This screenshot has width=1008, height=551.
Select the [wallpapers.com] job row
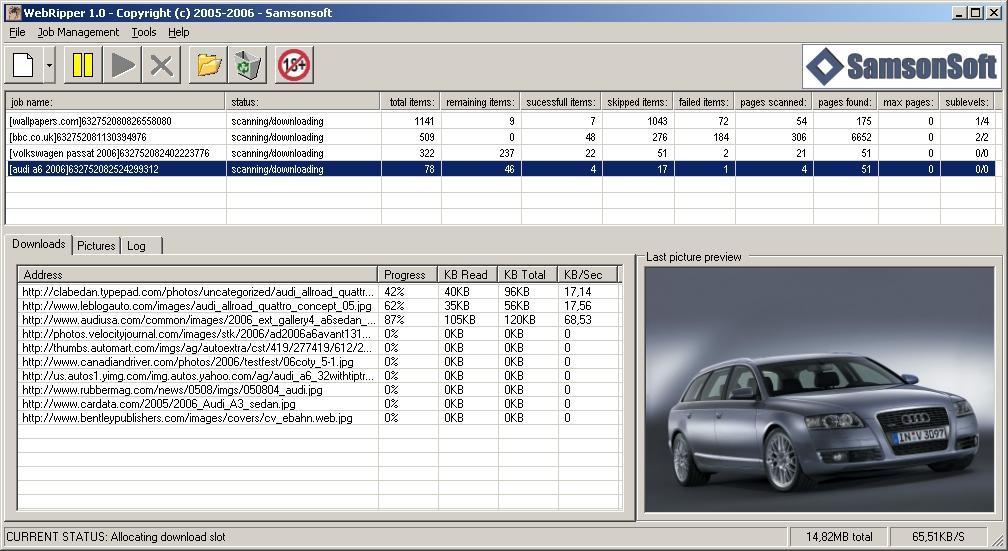tap(500, 121)
